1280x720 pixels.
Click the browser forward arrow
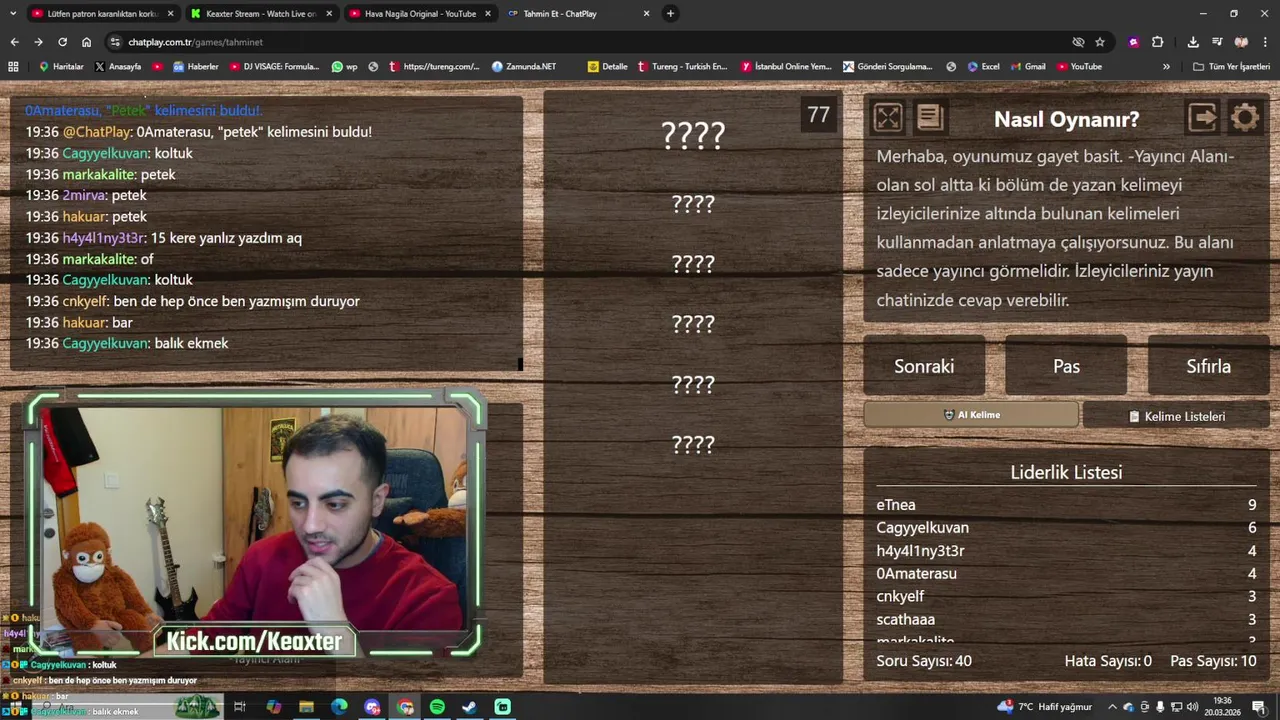(38, 42)
